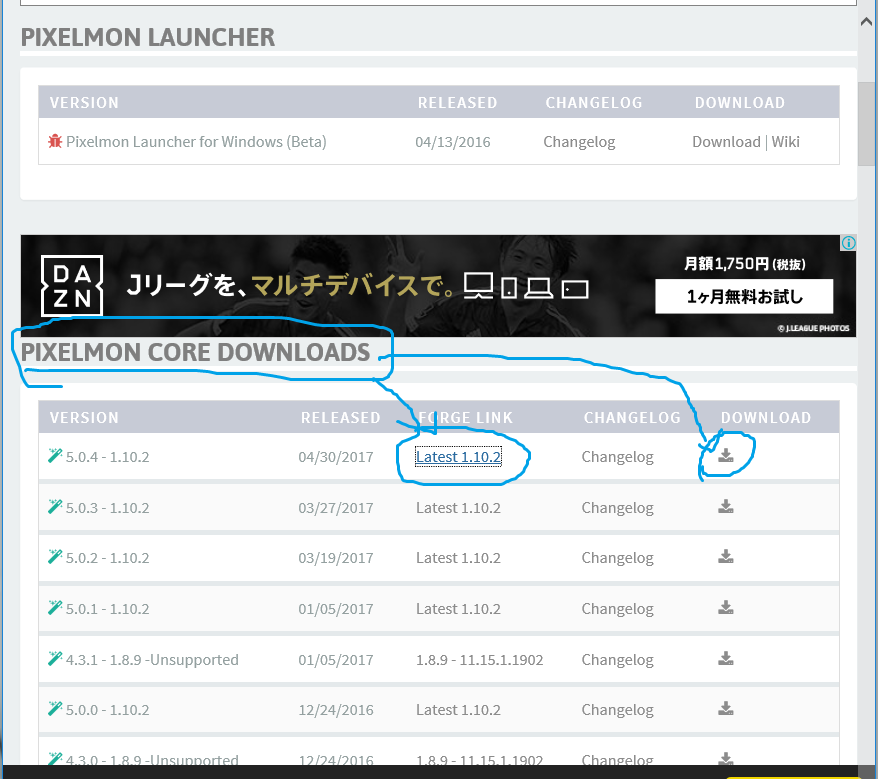Click the download icon for 5.0.0 - 1.10.2

click(726, 708)
